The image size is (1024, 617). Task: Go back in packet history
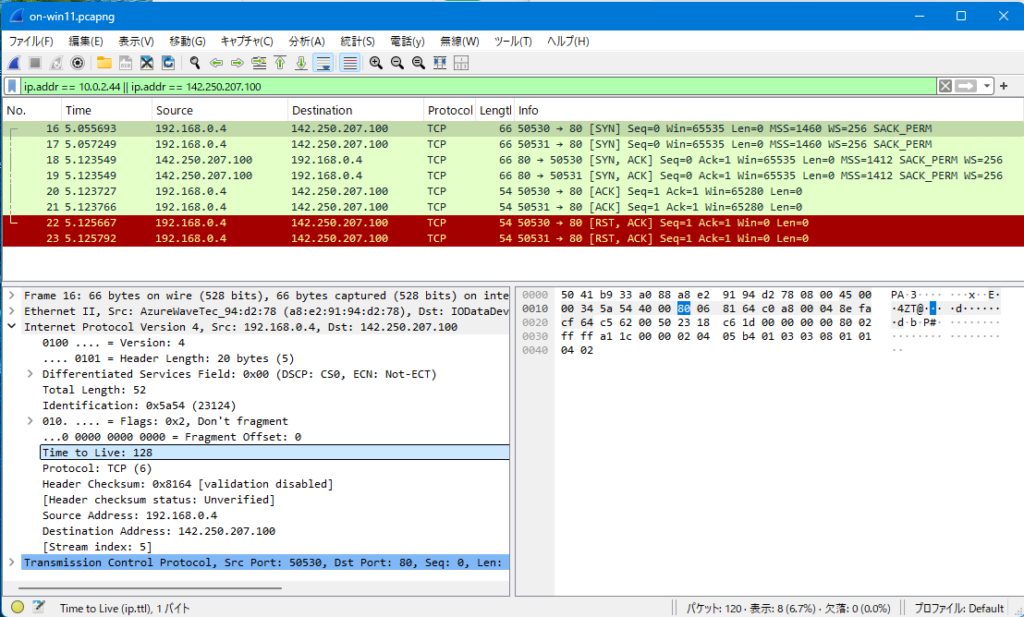tap(216, 63)
